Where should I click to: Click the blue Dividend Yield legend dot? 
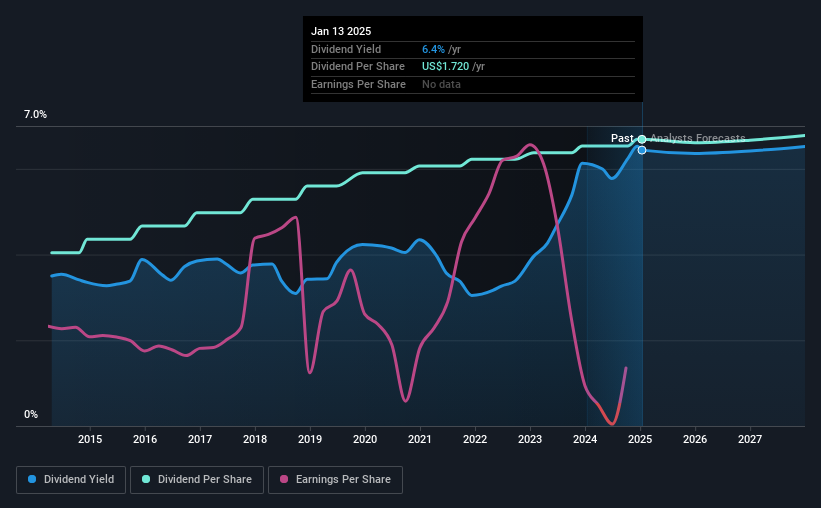pos(32,479)
